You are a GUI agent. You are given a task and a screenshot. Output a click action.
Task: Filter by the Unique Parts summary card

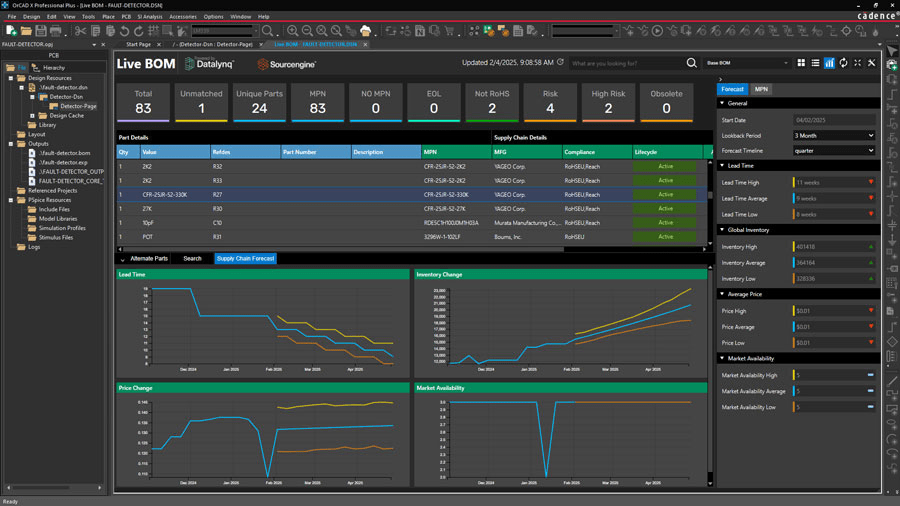point(259,103)
